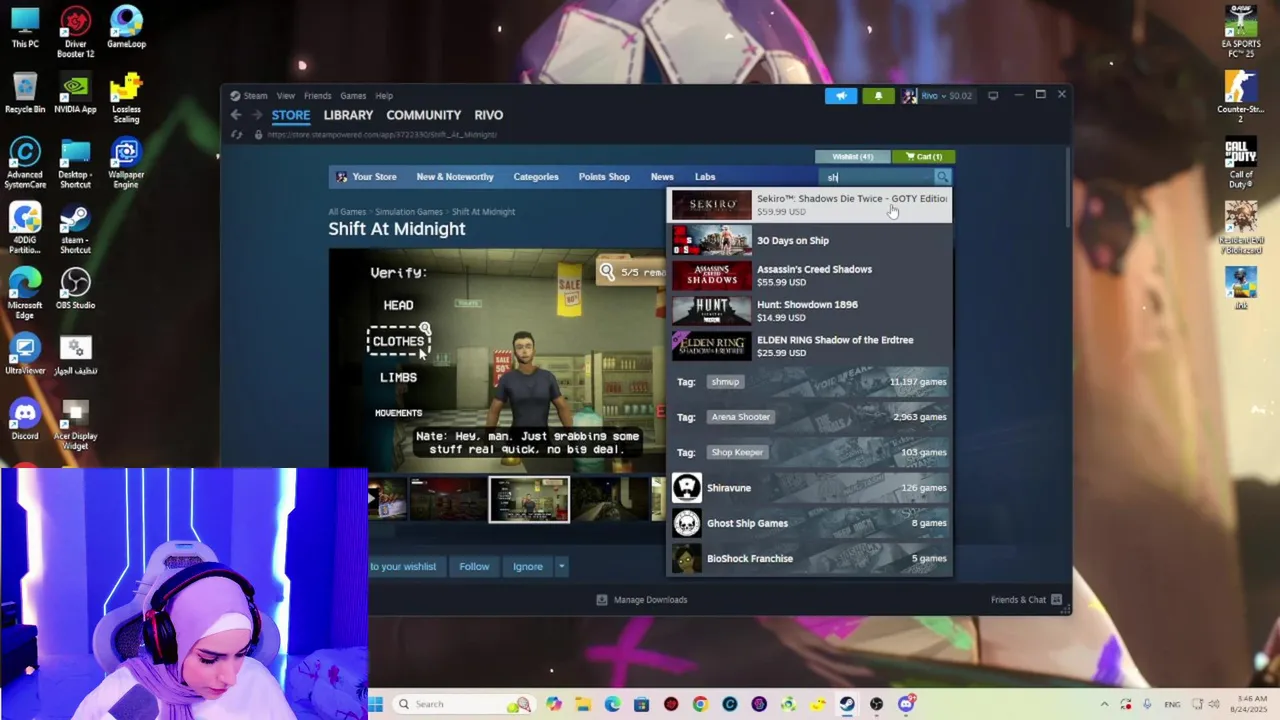Add the game to your wishlist
Screen dimensions: 1280x720
click(x=404, y=567)
